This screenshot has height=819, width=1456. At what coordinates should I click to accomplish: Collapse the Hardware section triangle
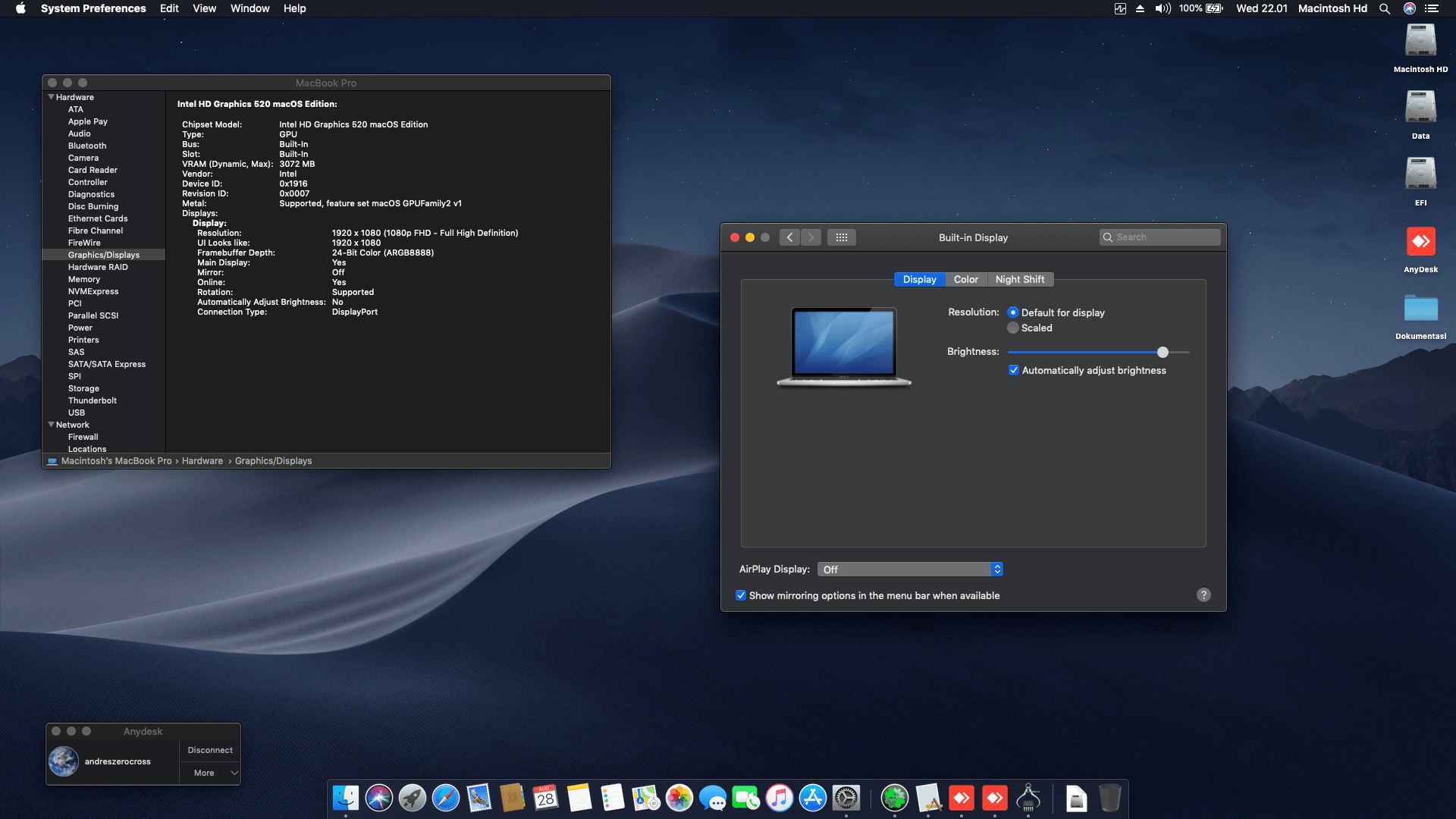pos(51,97)
